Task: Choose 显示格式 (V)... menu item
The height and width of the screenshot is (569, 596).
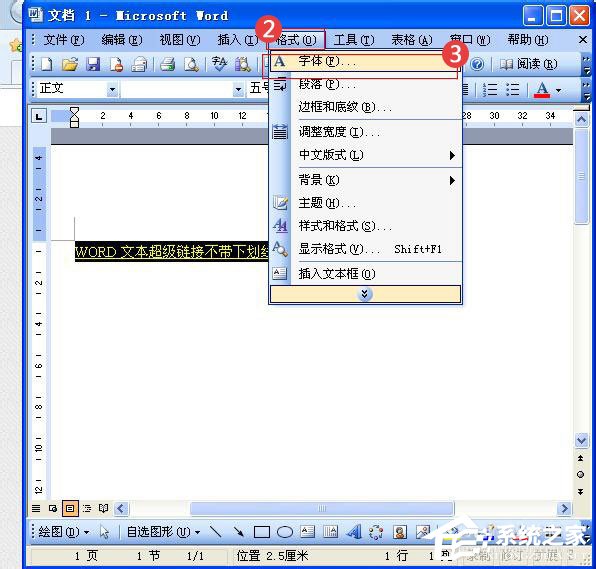Action: point(365,249)
